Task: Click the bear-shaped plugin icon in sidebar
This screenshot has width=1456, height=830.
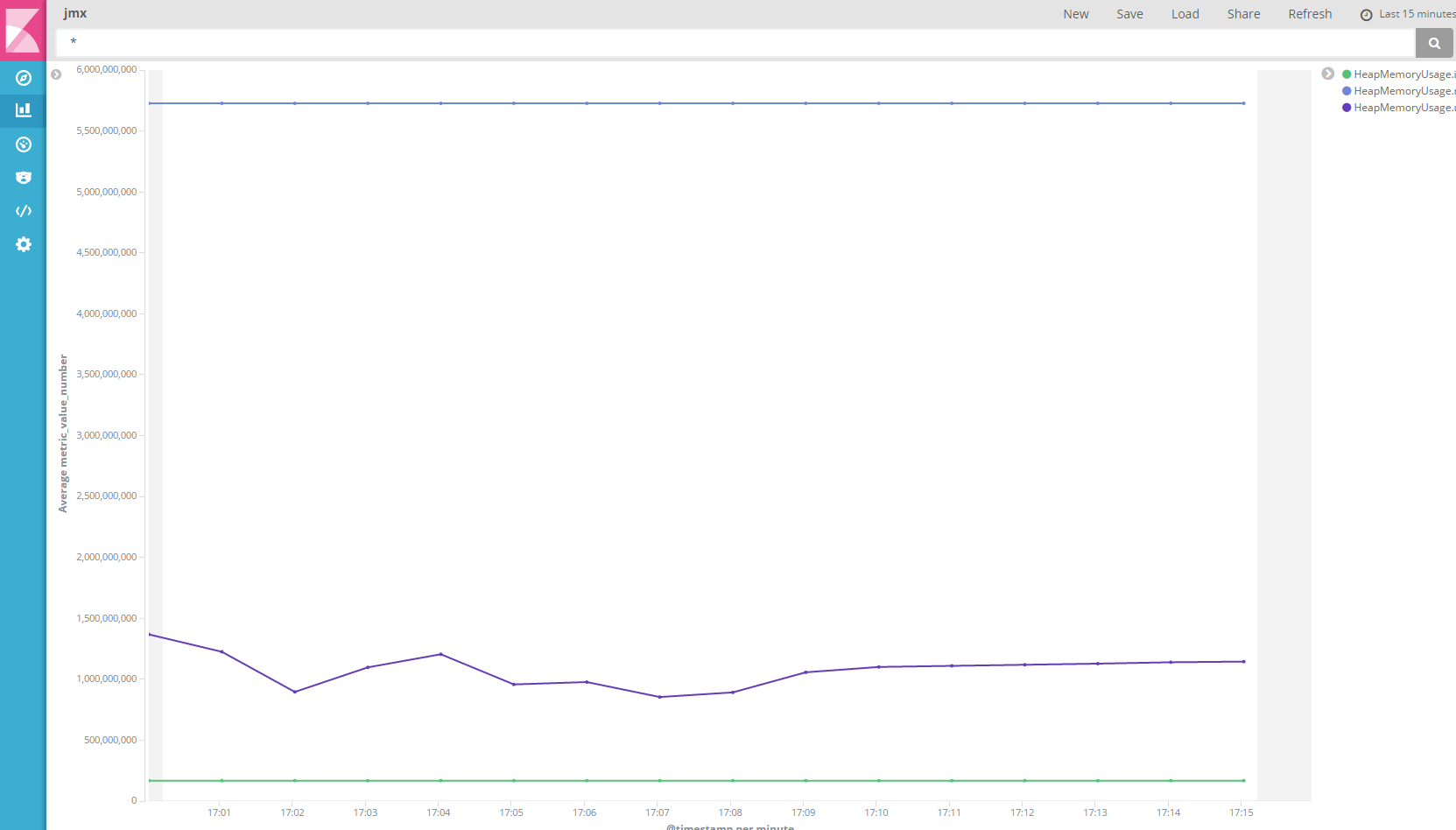Action: click(x=23, y=177)
